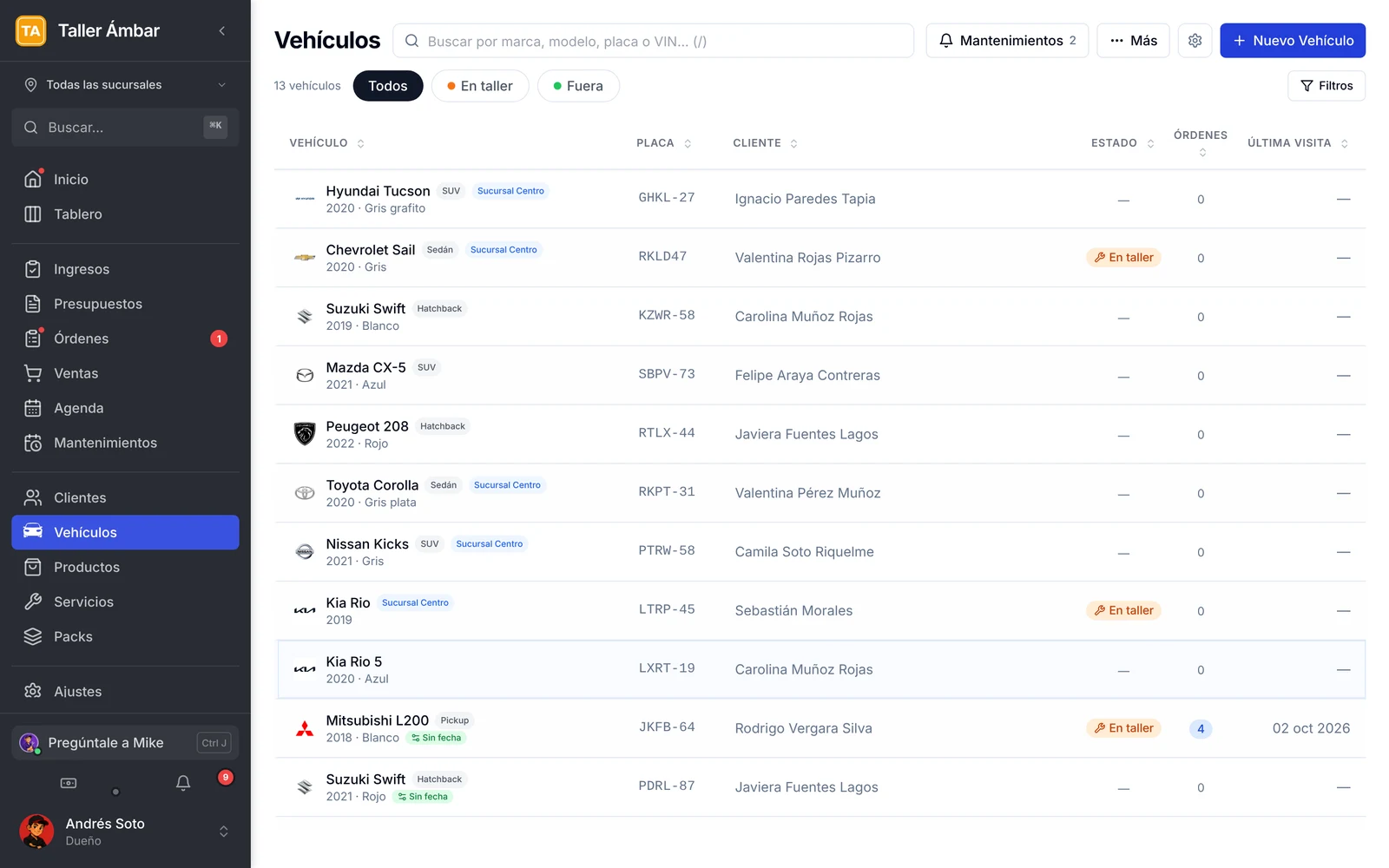1389x868 pixels.
Task: Open the Hyundai Tucson vehicle row
Action: tap(820, 199)
